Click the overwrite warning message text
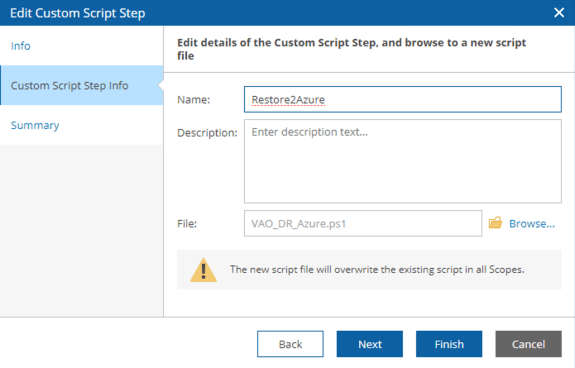 (377, 269)
